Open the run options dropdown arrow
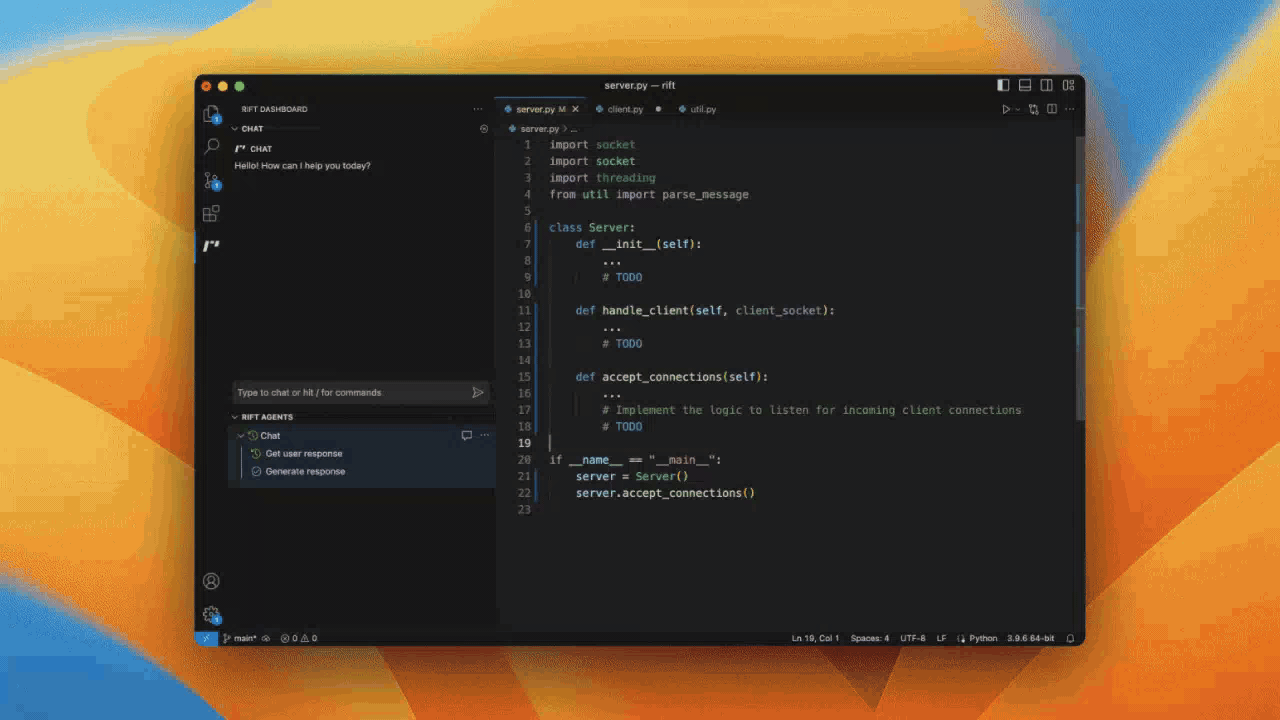 1018,109
